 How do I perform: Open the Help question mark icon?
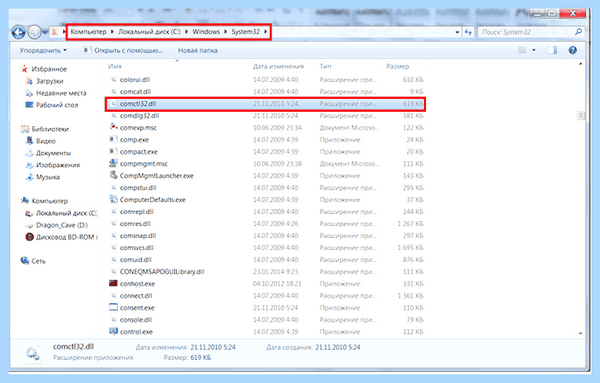coord(572,50)
